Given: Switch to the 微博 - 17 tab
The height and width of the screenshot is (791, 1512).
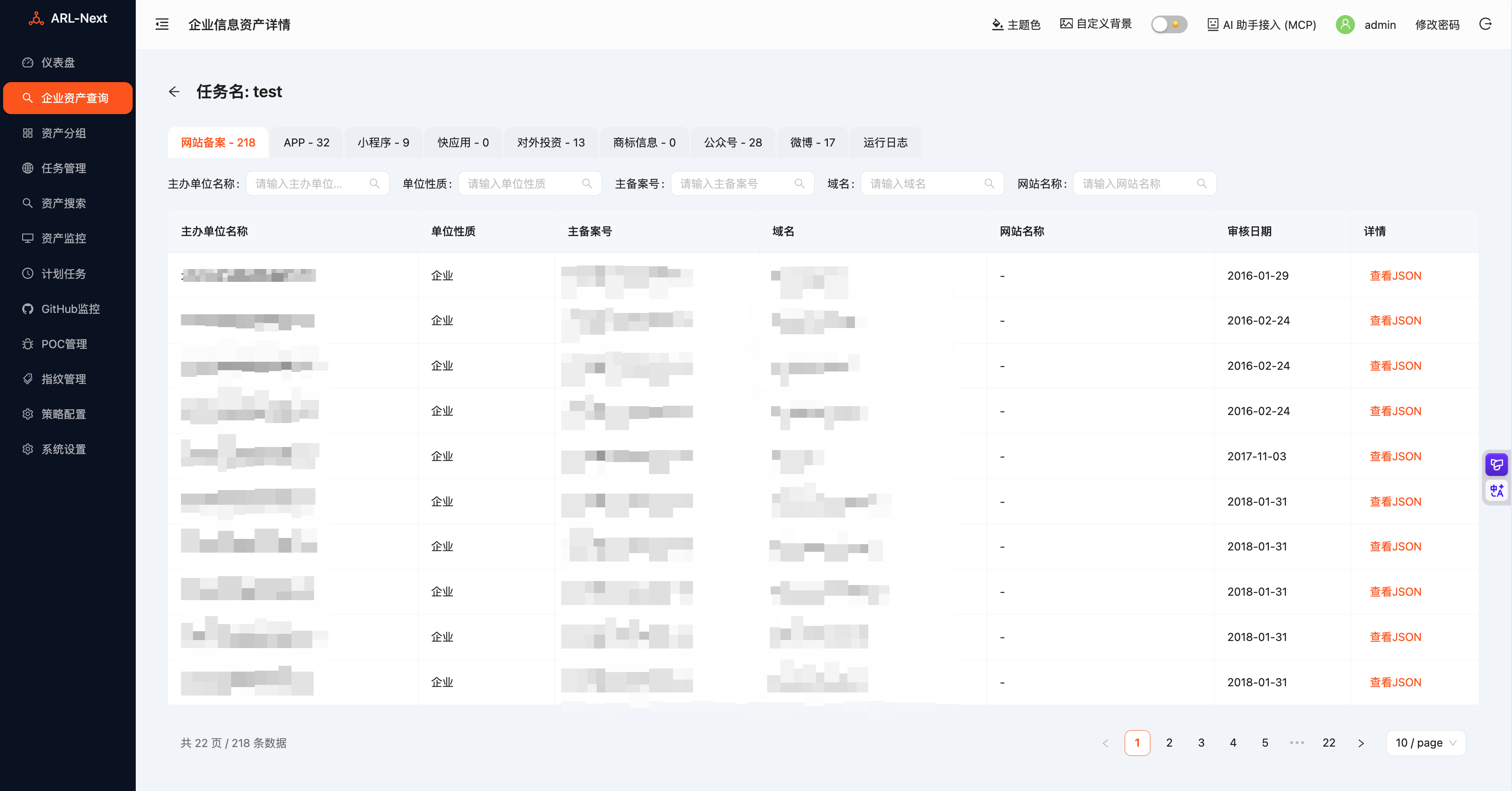Looking at the screenshot, I should coord(812,142).
